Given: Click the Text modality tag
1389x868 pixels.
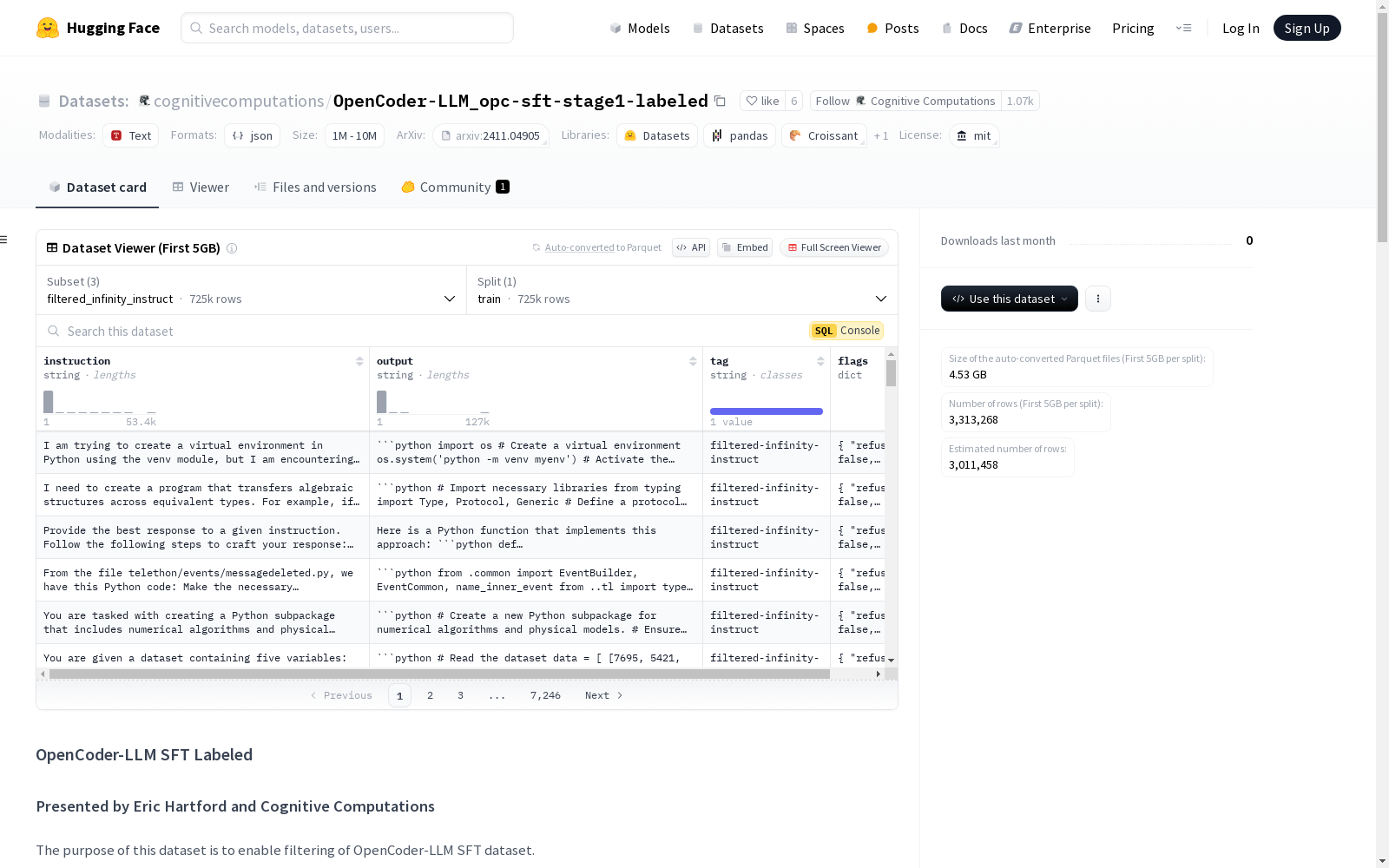Looking at the screenshot, I should pos(131,135).
